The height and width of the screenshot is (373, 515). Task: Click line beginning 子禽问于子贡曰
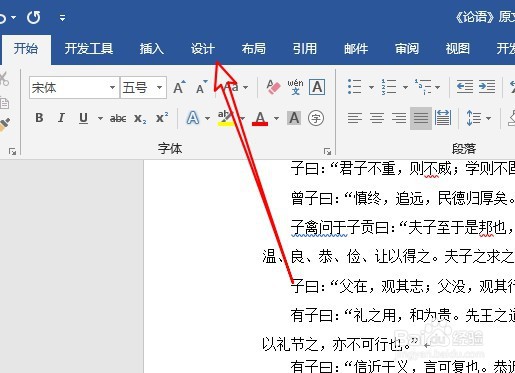click(403, 228)
